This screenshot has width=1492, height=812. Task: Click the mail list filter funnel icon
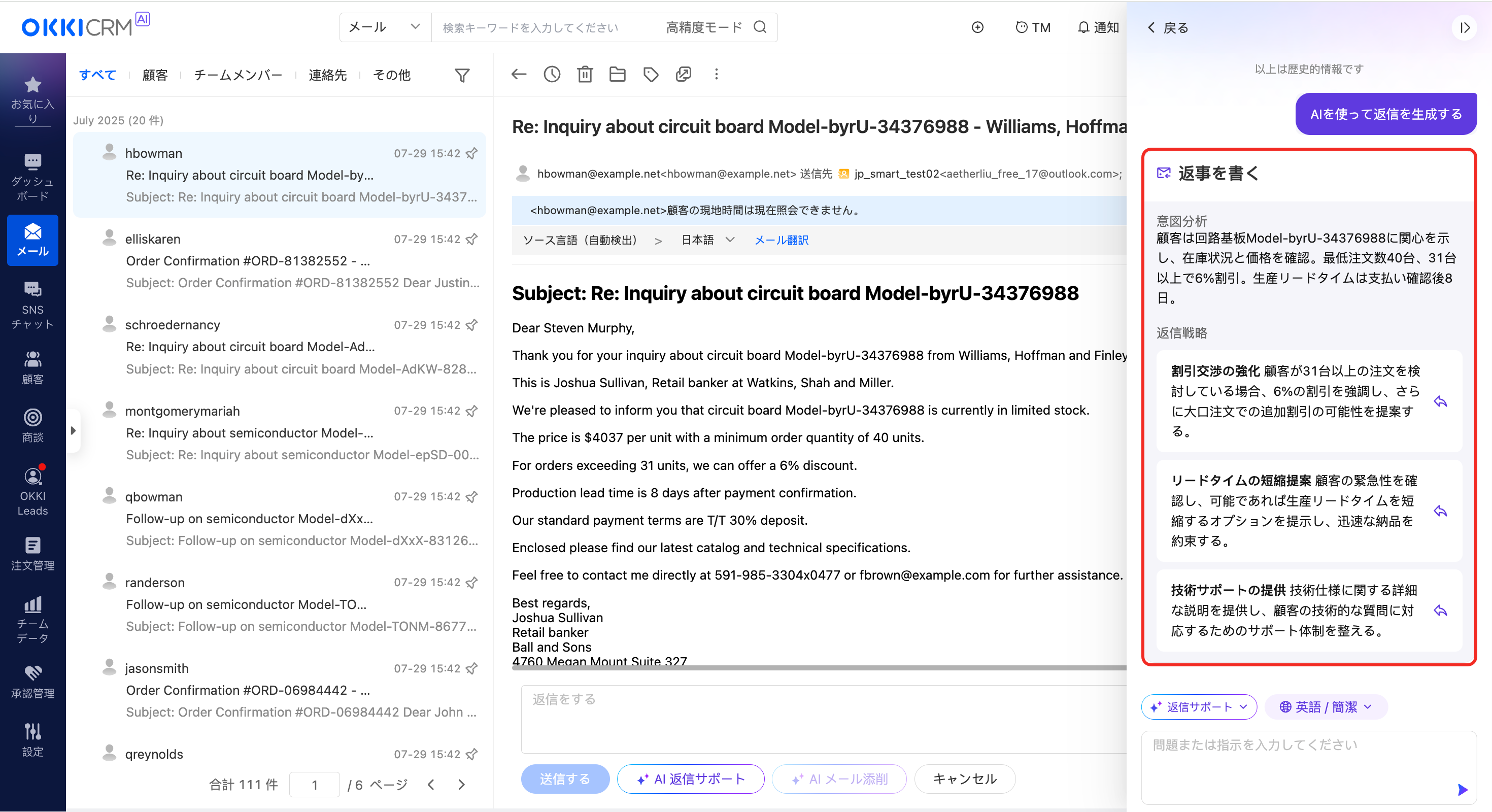click(462, 75)
